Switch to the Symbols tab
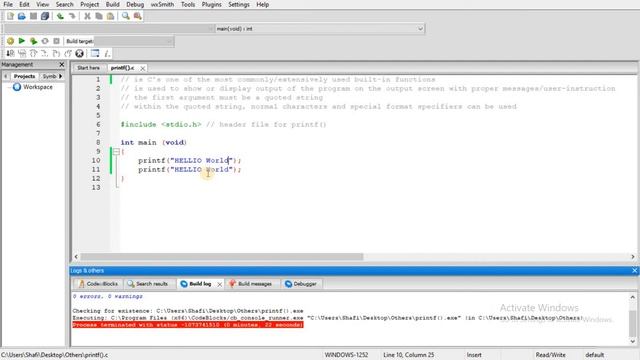This screenshot has height=360, width=640. click(49, 76)
